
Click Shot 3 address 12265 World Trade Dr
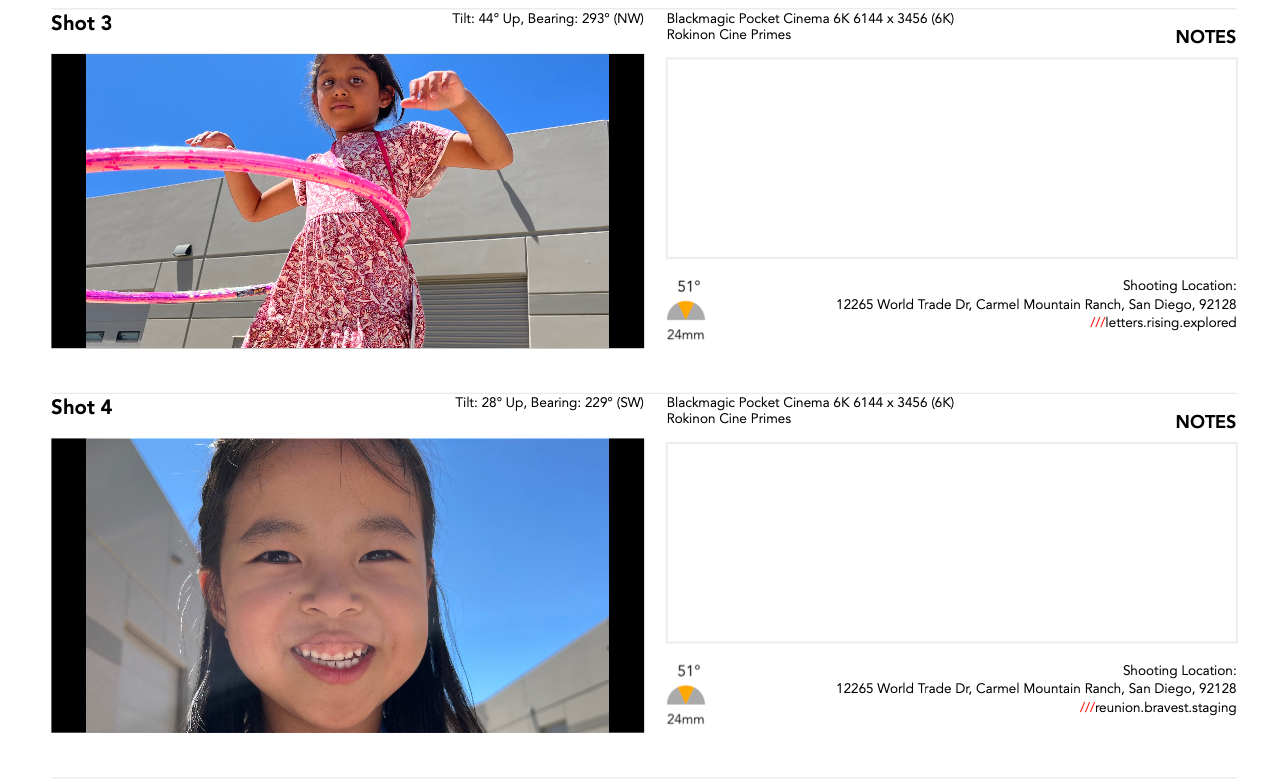coord(1036,304)
